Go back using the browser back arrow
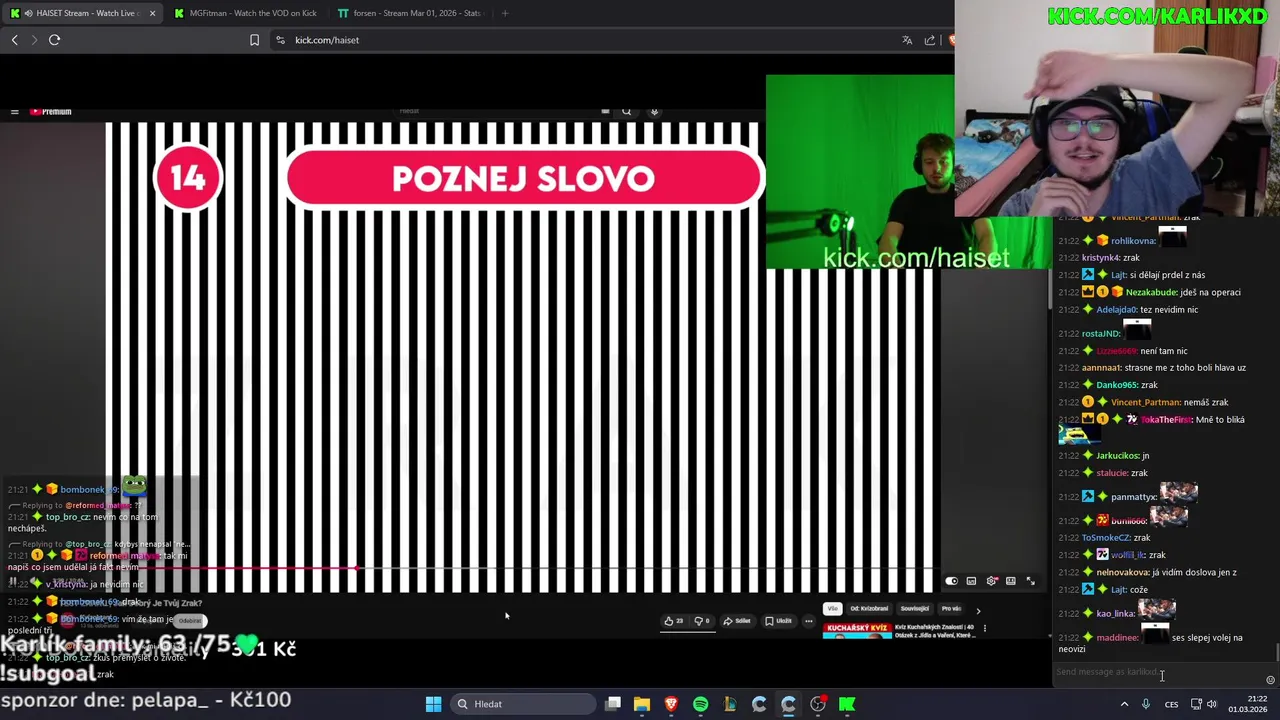The height and width of the screenshot is (720, 1280). coord(15,40)
